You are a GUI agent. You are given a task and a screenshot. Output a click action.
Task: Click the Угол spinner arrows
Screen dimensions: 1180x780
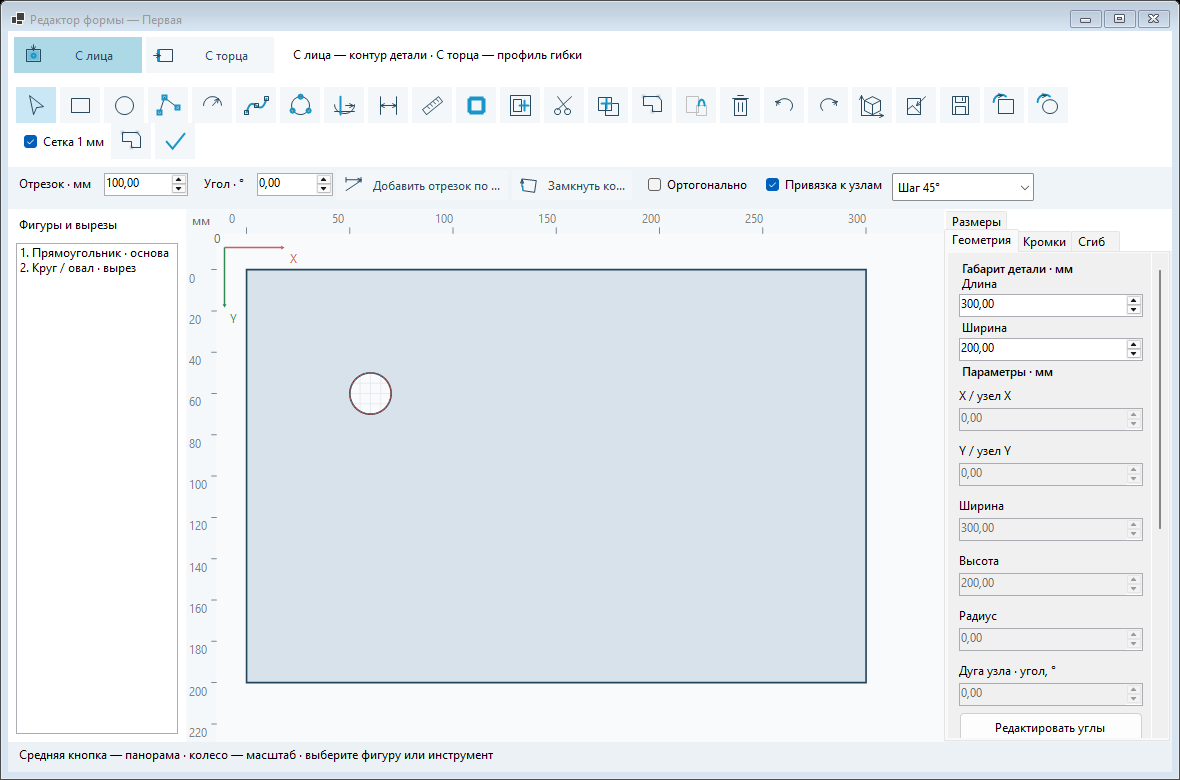pos(324,184)
